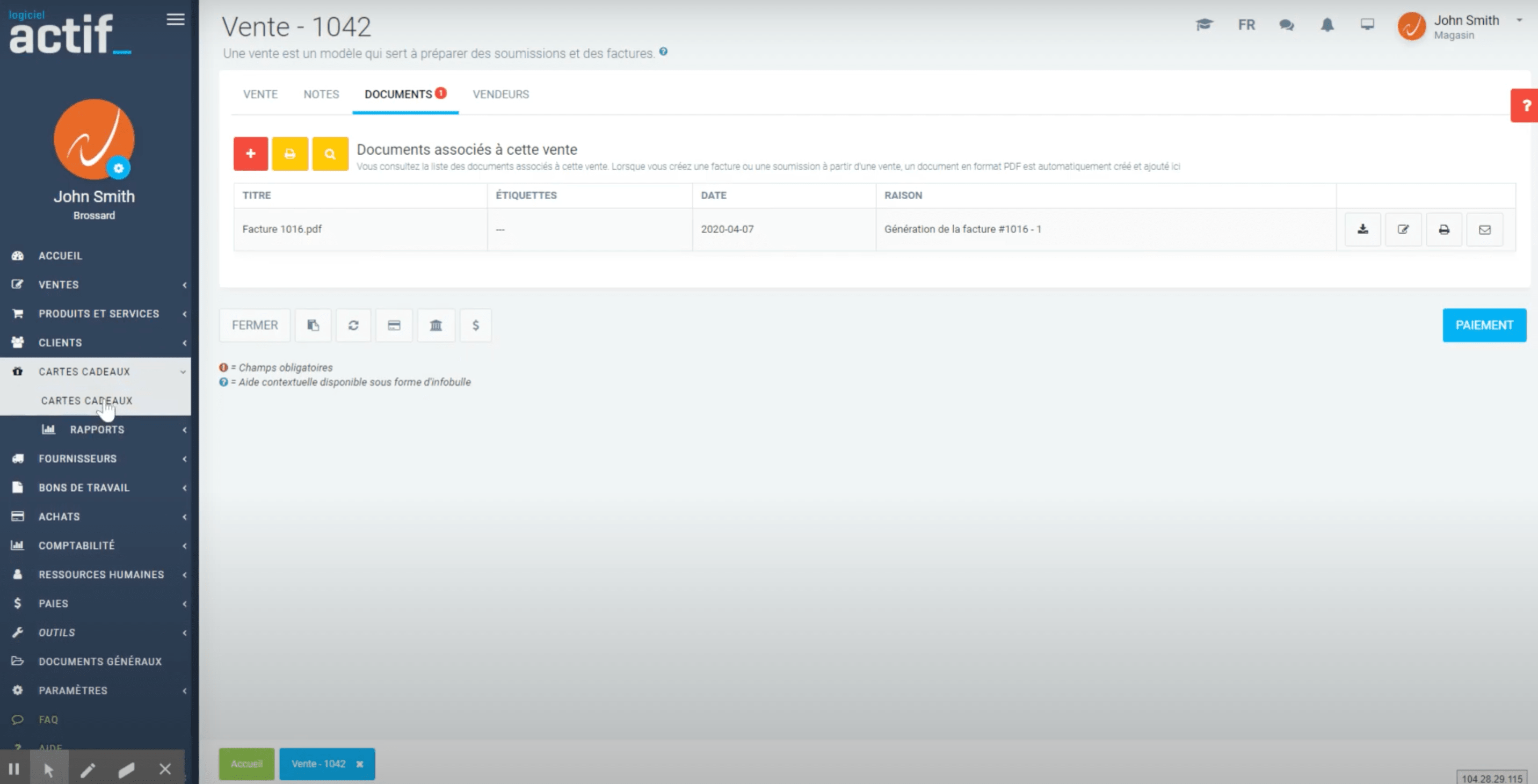Click the yellow search documents button
Image resolution: width=1538 pixels, height=784 pixels.
click(x=330, y=154)
